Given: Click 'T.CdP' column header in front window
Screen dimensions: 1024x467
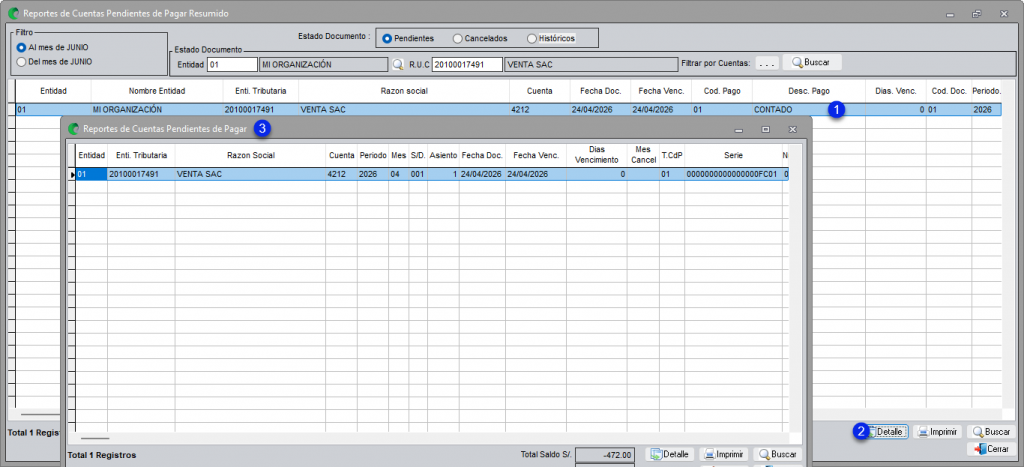Looking at the screenshot, I should point(672,155).
